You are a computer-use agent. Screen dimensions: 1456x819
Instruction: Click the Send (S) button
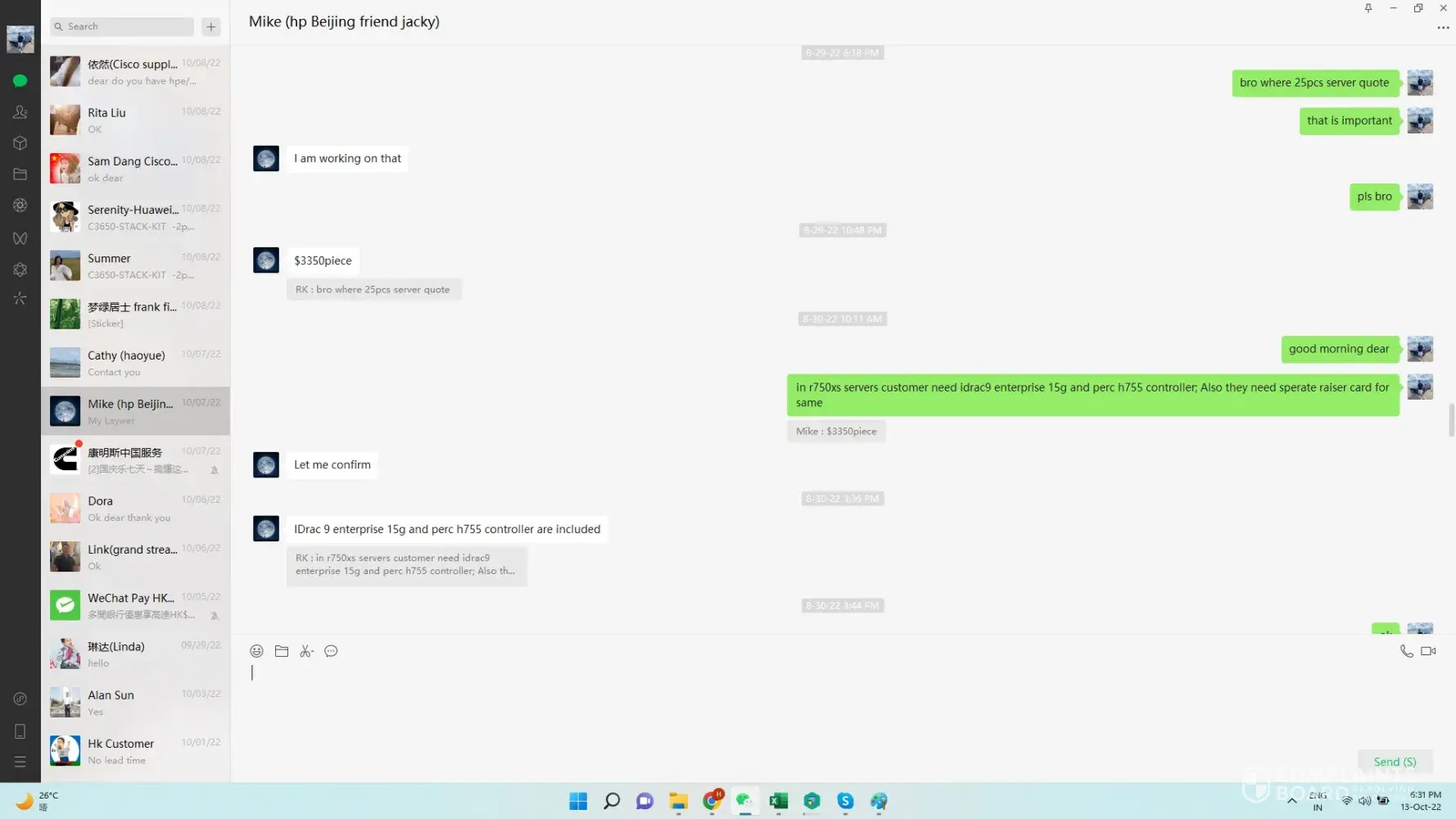1394,762
